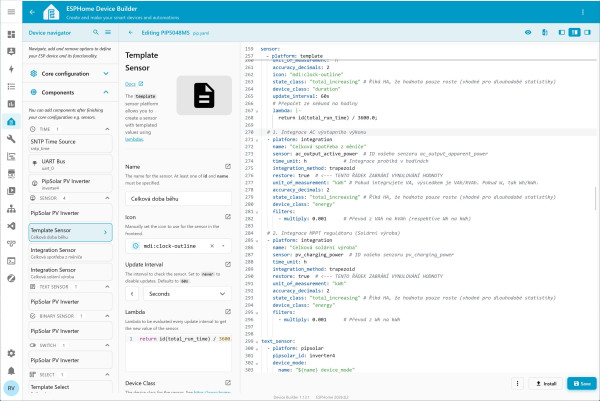Viewport: 600px width, 401px height.
Task: Click the Install button
Action: (x=546, y=383)
